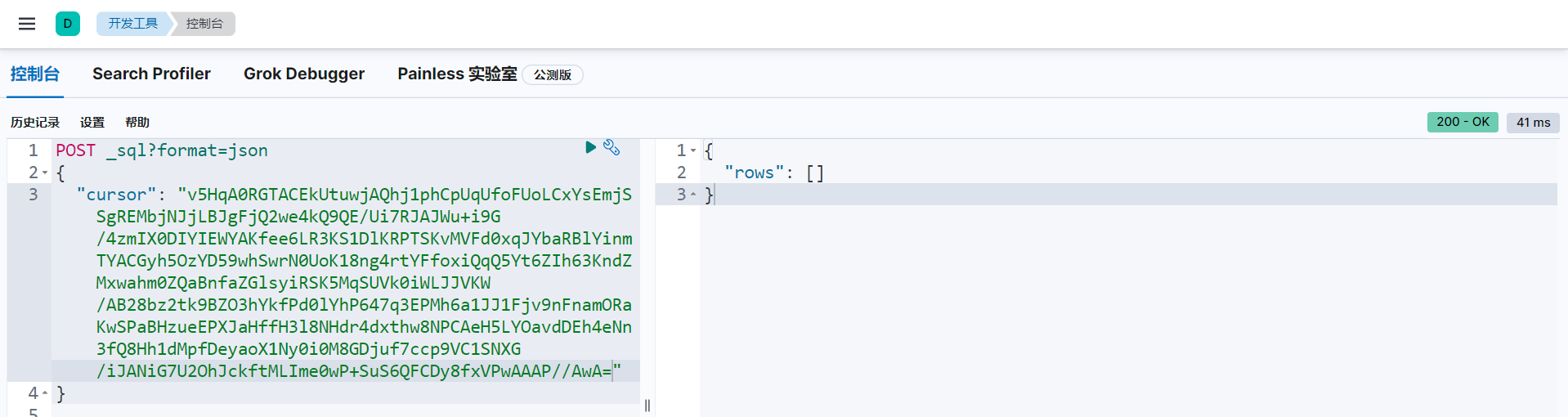Image resolution: width=1568 pixels, height=417 pixels.
Task: Collapse request body at editor line 2
Action: (x=45, y=173)
